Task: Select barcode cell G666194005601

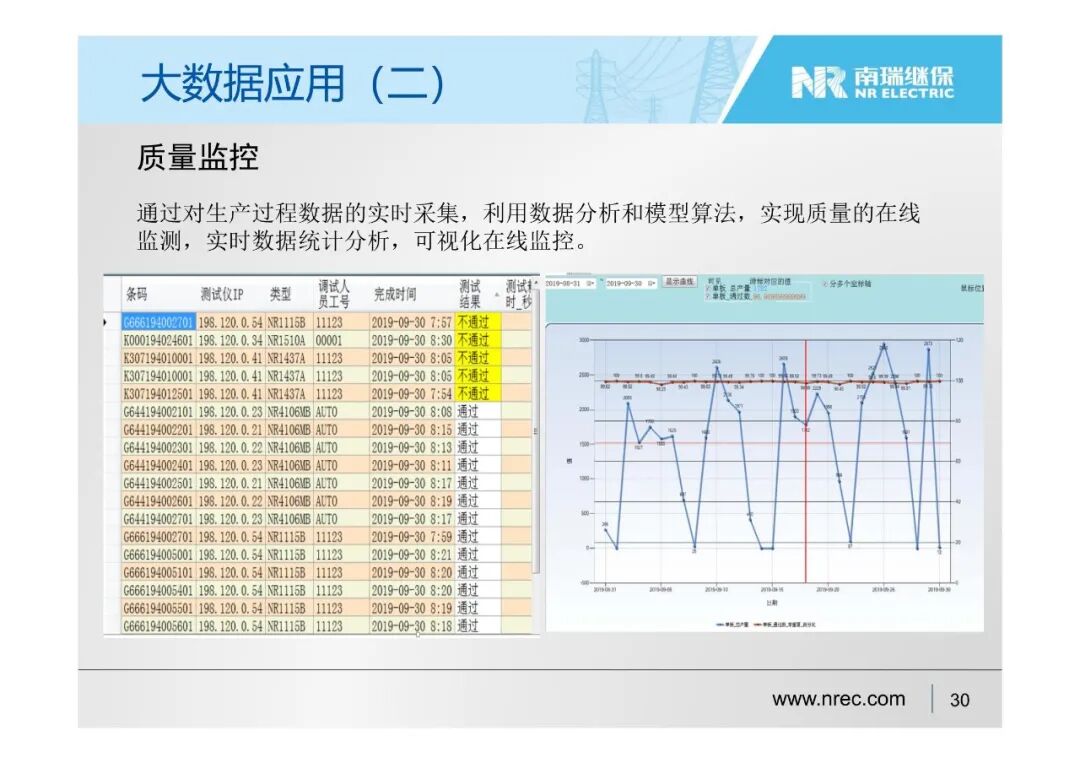Action: pyautogui.click(x=158, y=627)
